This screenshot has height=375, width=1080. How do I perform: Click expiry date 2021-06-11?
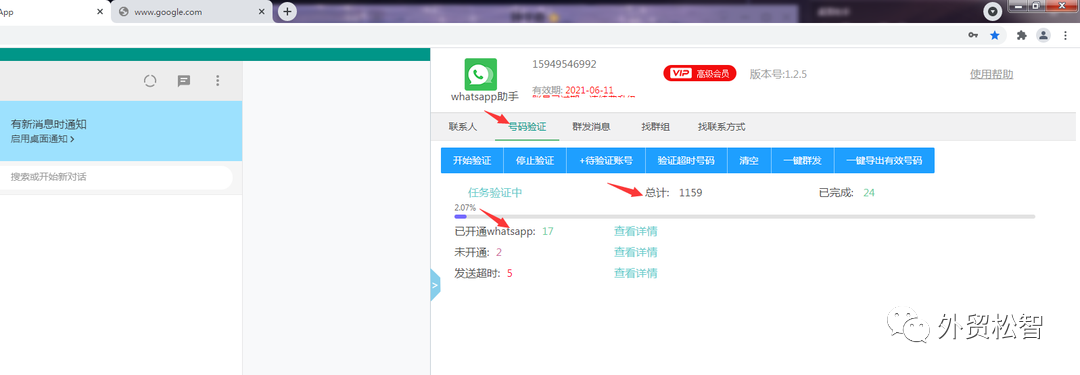[590, 90]
